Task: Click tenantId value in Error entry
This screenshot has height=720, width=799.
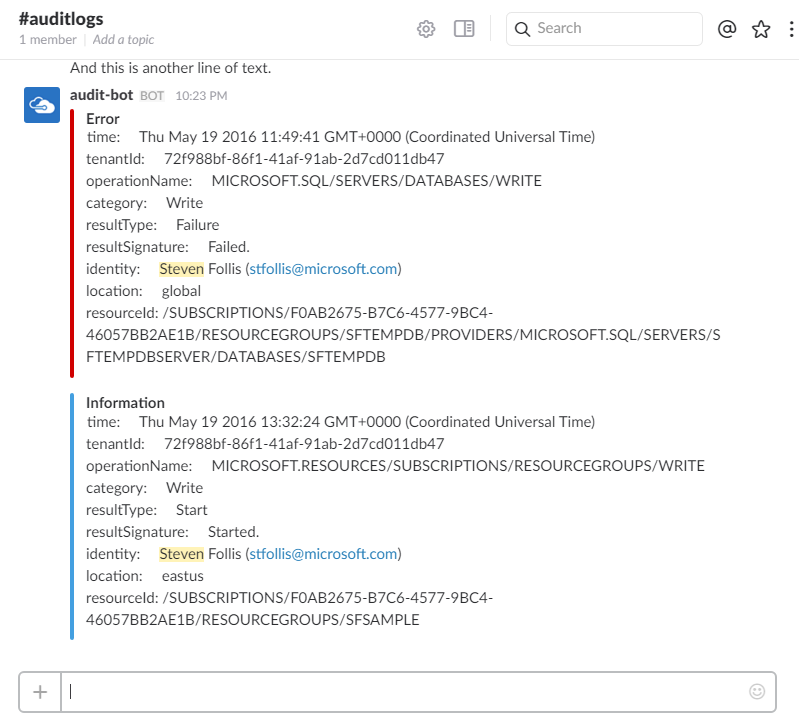Action: coord(304,159)
